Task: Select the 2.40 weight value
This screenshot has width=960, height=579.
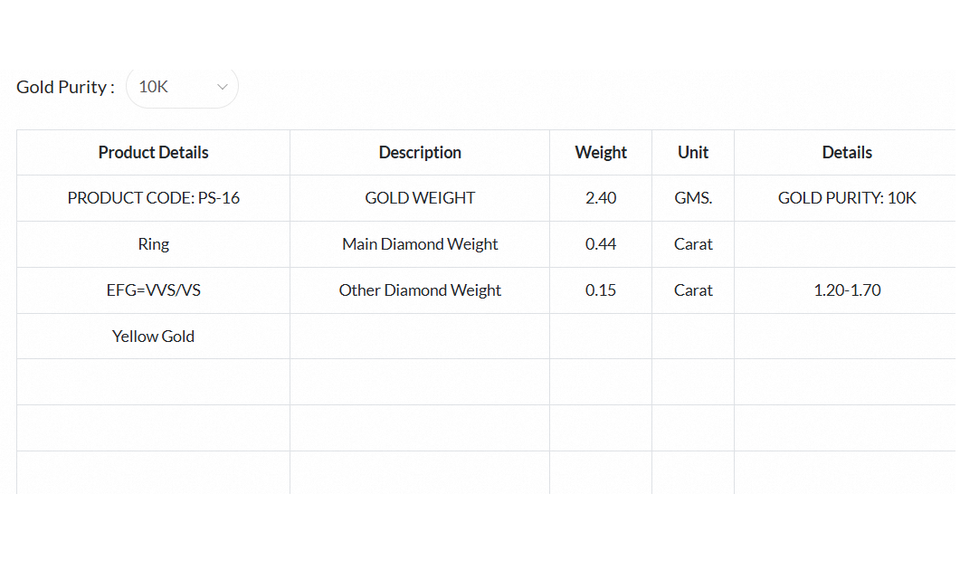Action: pyautogui.click(x=601, y=198)
